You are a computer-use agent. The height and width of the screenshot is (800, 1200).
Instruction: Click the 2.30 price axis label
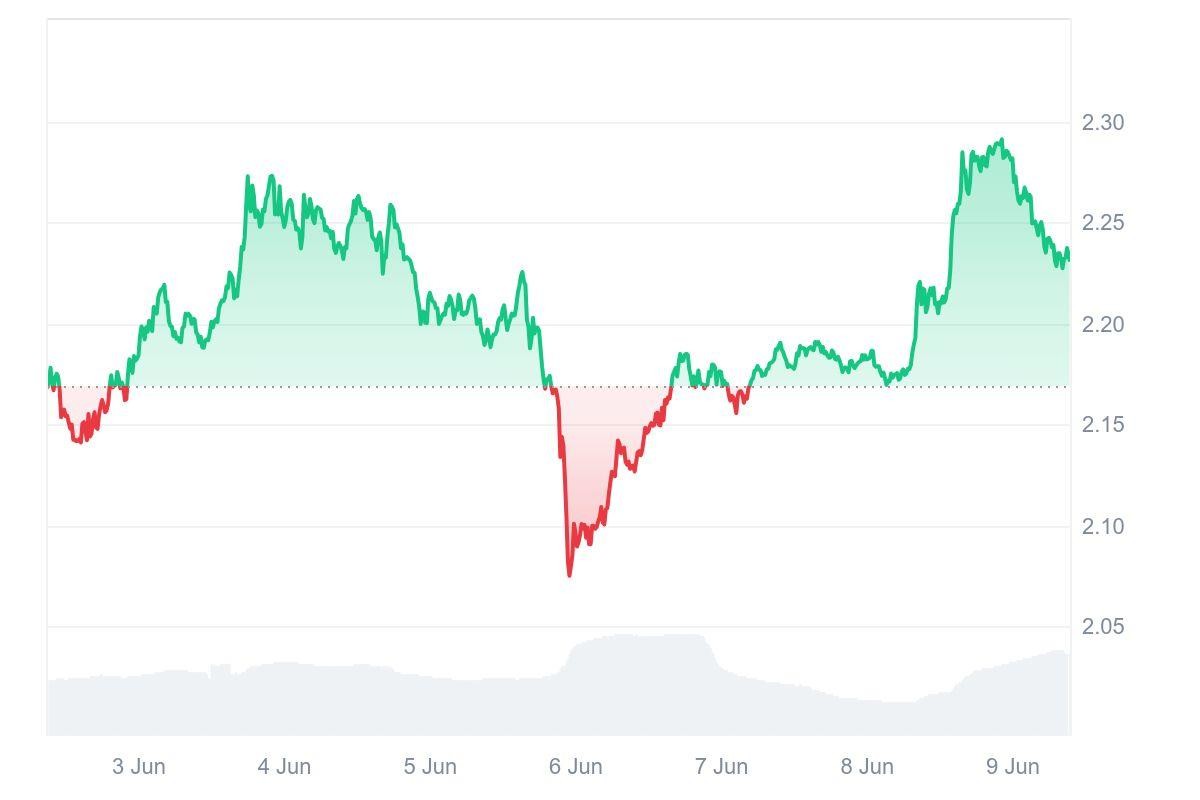(x=1103, y=123)
